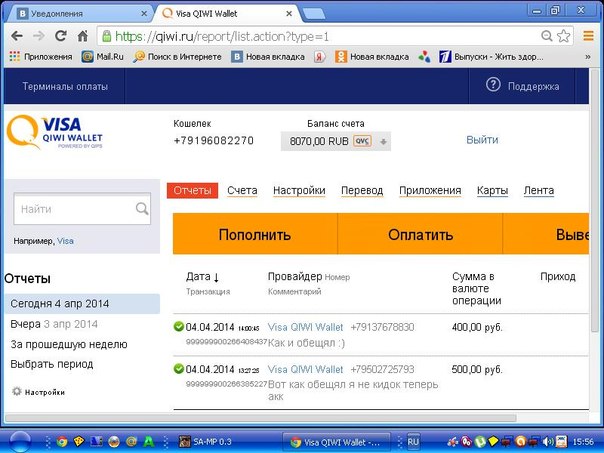Screen dimensions: 604x453
Task: Click the Visa QIWI Wallet logo
Action: (x=55, y=132)
